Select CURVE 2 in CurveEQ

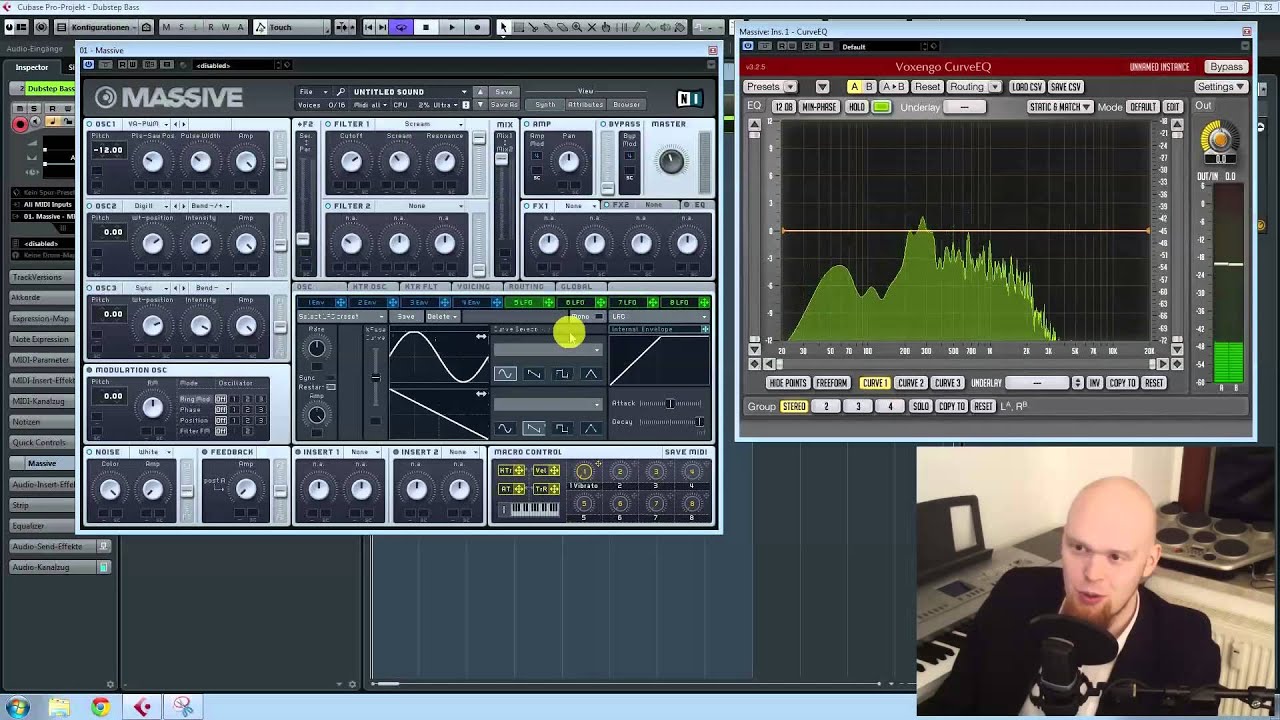pos(911,383)
